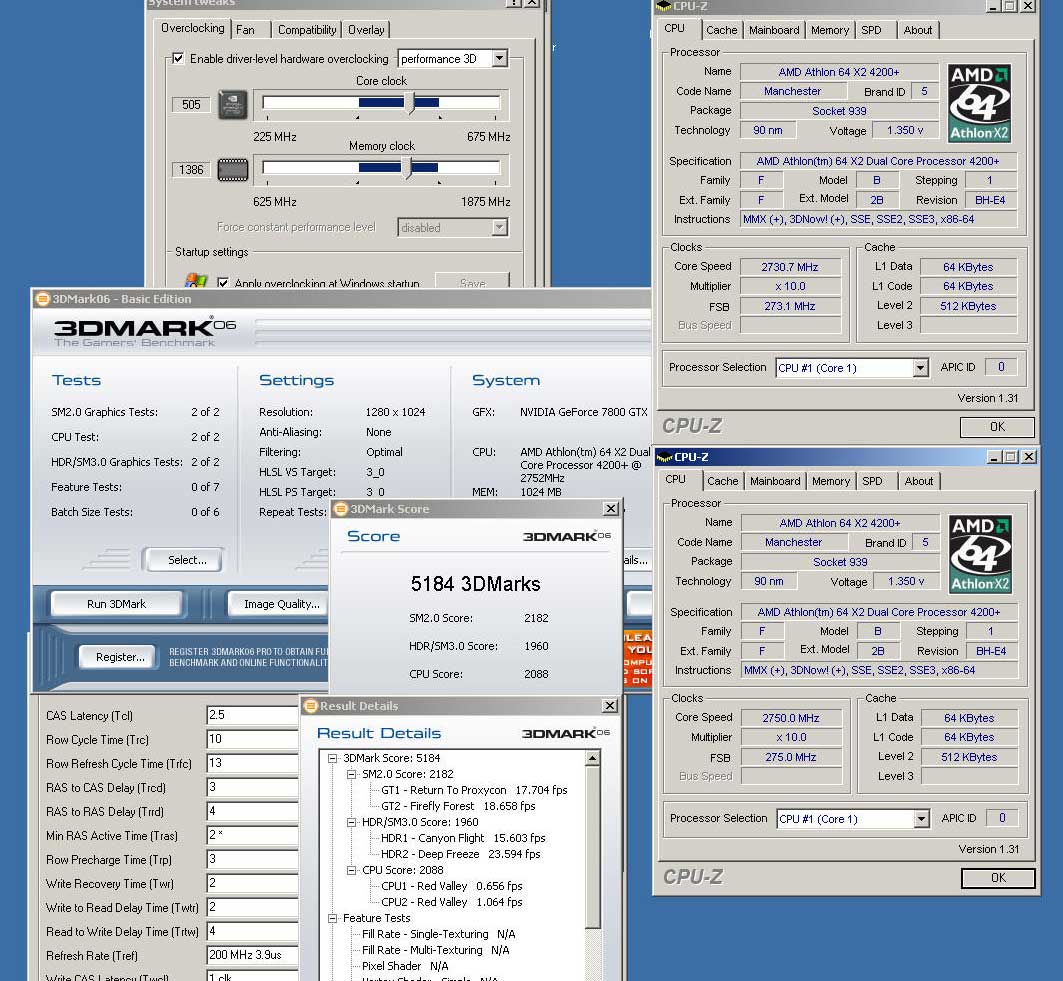Select the HDR1 - Canyon Flight row

(x=463, y=839)
